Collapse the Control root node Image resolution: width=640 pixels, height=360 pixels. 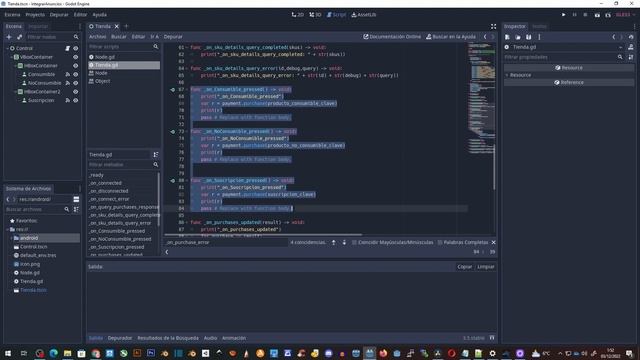pos(7,48)
